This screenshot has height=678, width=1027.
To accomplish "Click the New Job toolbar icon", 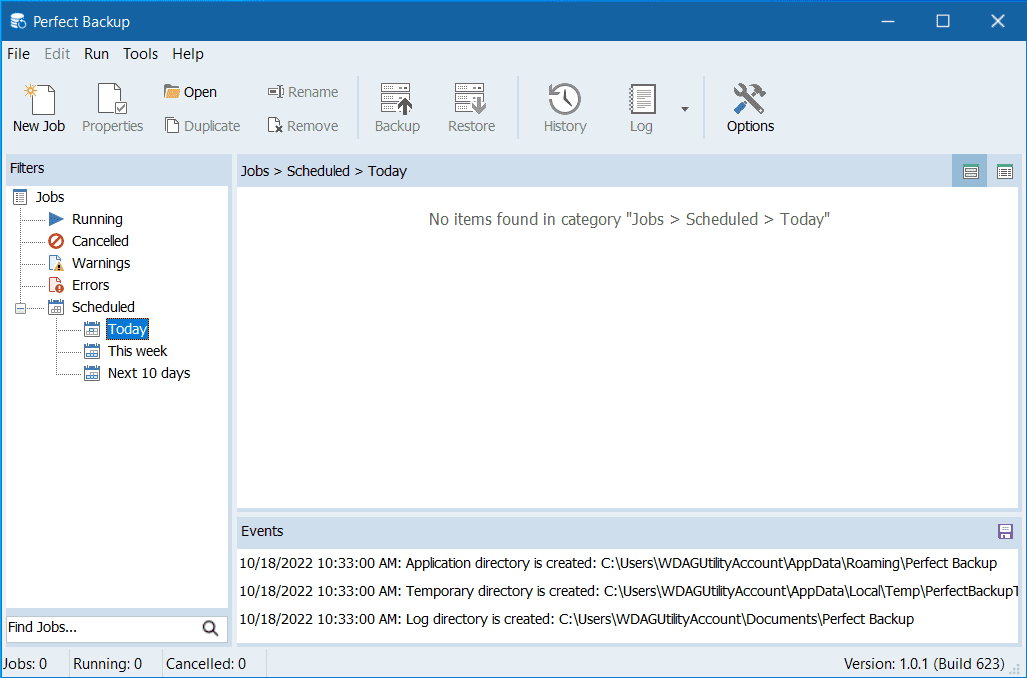I will tap(39, 108).
